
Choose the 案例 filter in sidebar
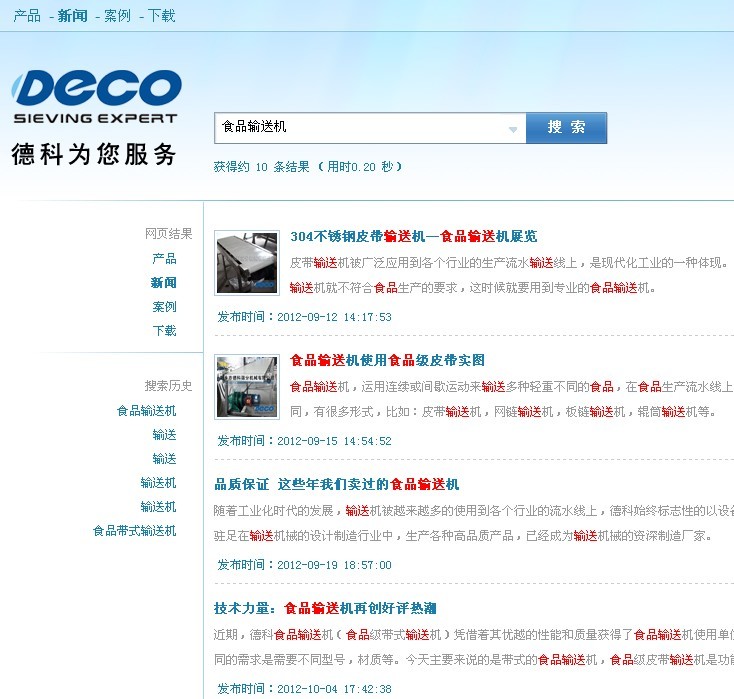164,307
